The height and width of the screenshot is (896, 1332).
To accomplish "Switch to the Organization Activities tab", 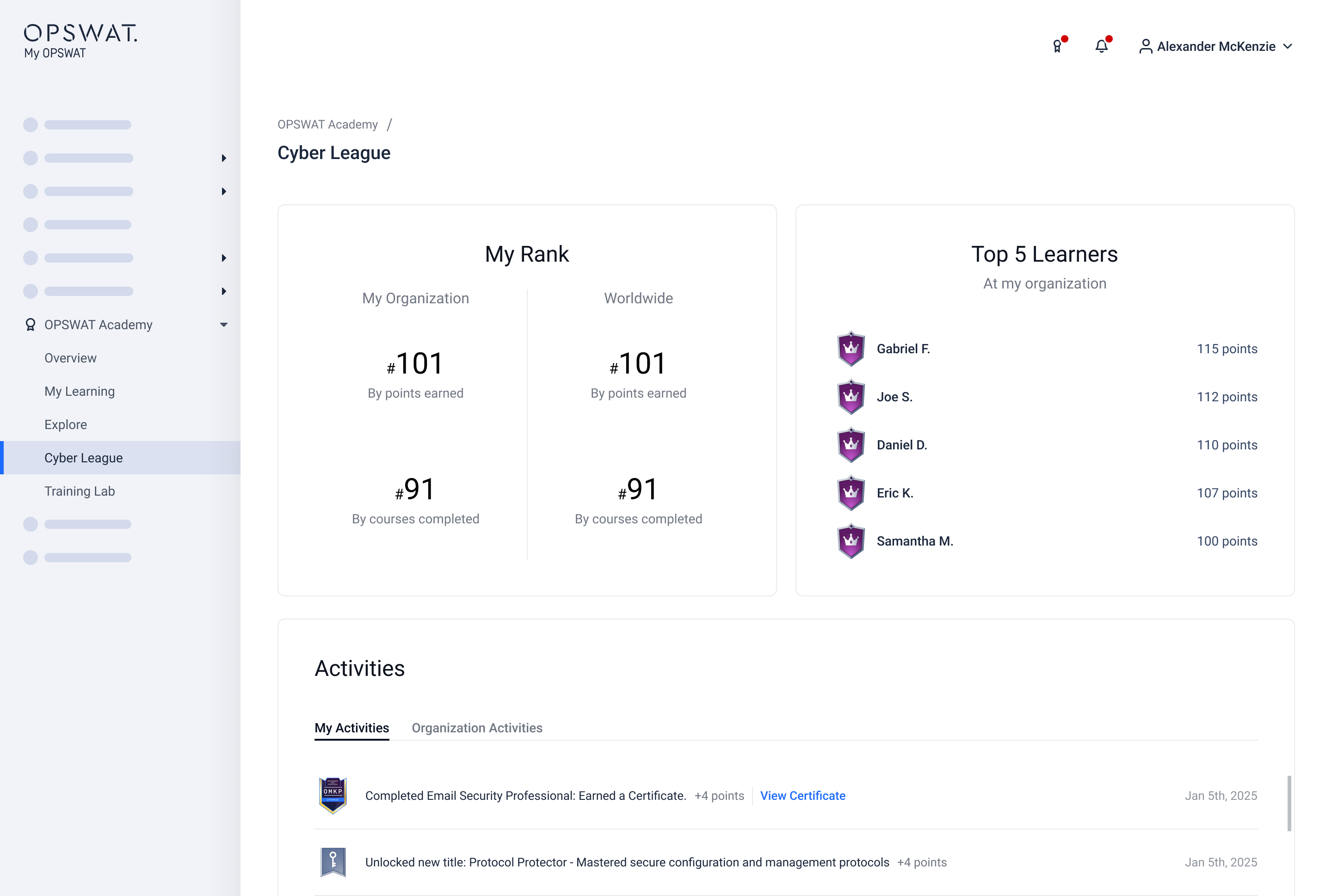I will pos(477,728).
